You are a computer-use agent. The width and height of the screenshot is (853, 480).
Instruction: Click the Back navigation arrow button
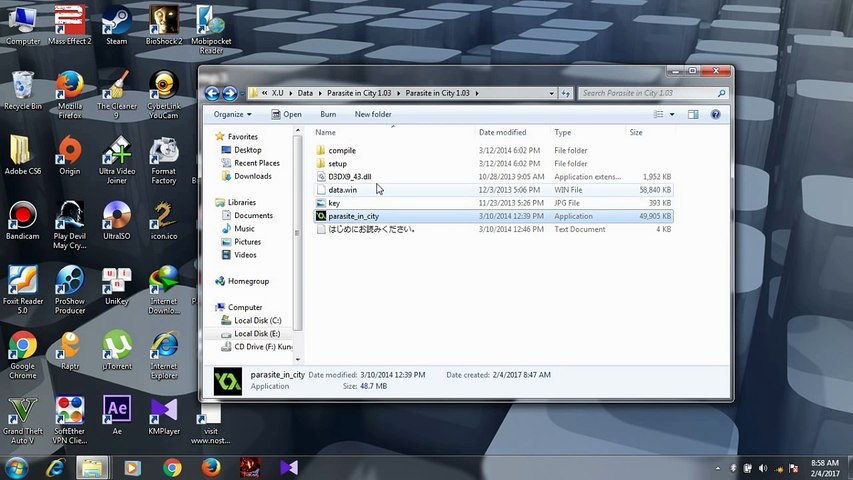click(x=212, y=93)
